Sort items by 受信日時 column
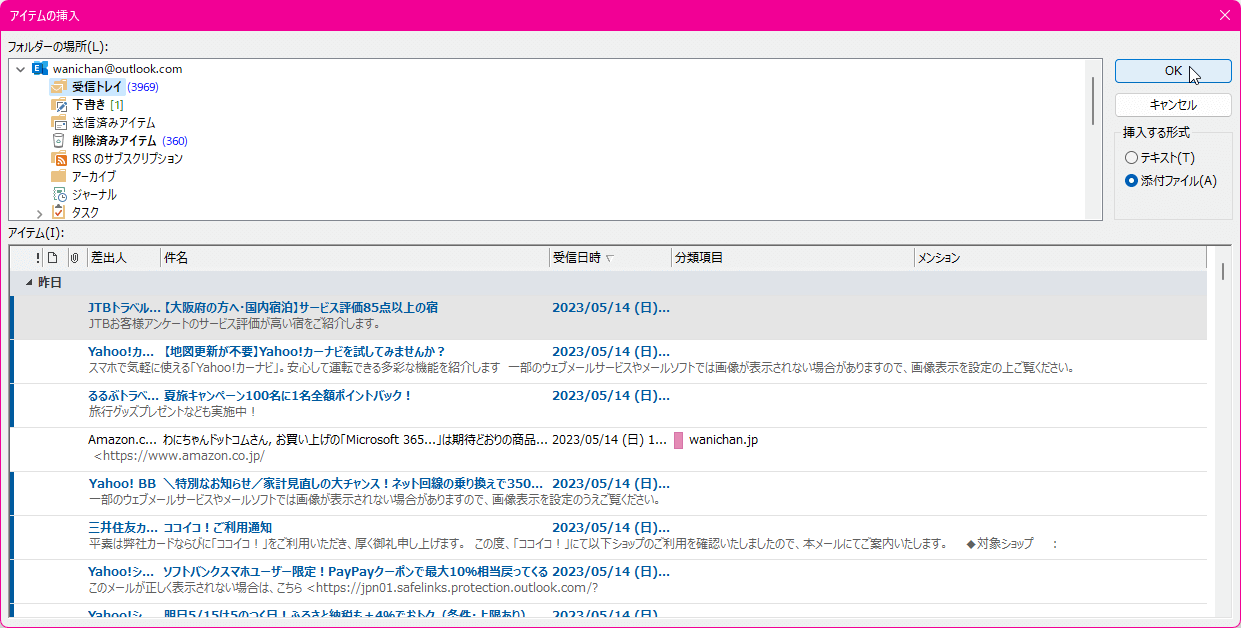 coord(610,258)
